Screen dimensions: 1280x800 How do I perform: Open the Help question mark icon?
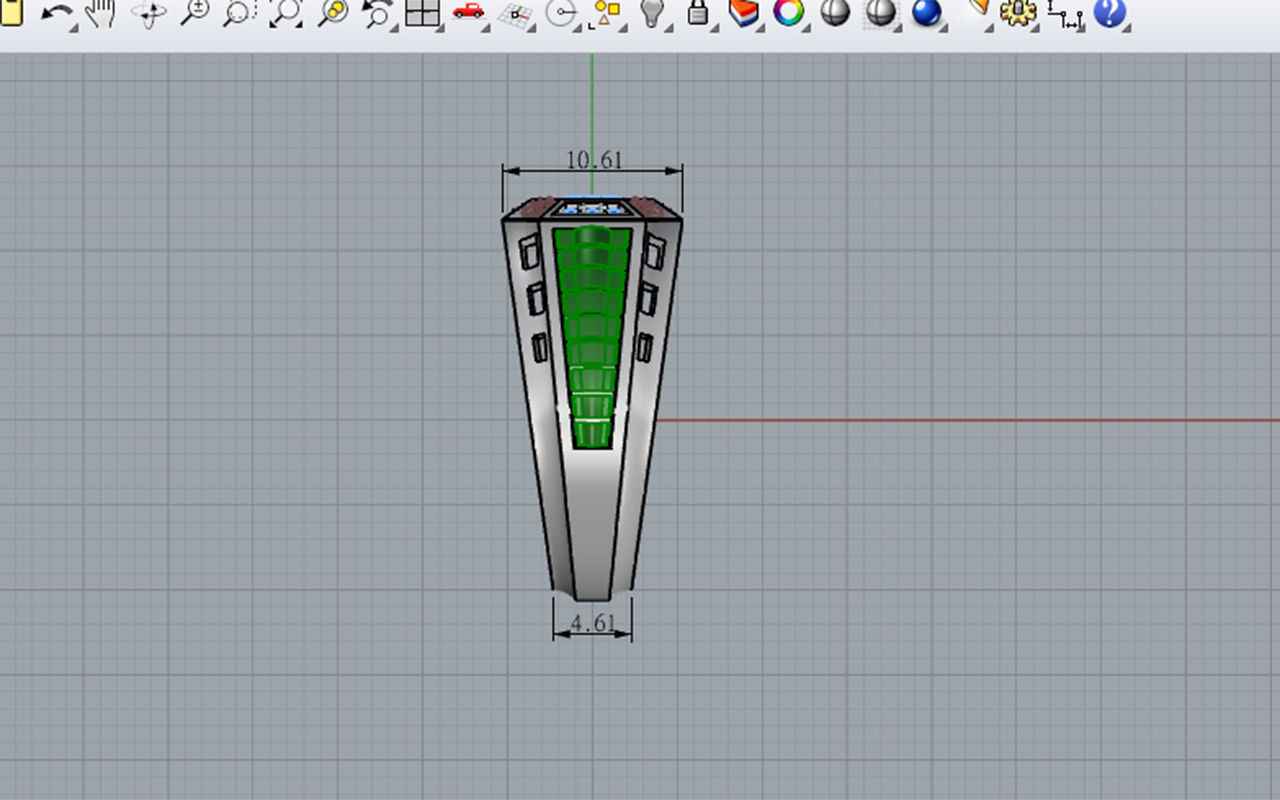[1110, 13]
